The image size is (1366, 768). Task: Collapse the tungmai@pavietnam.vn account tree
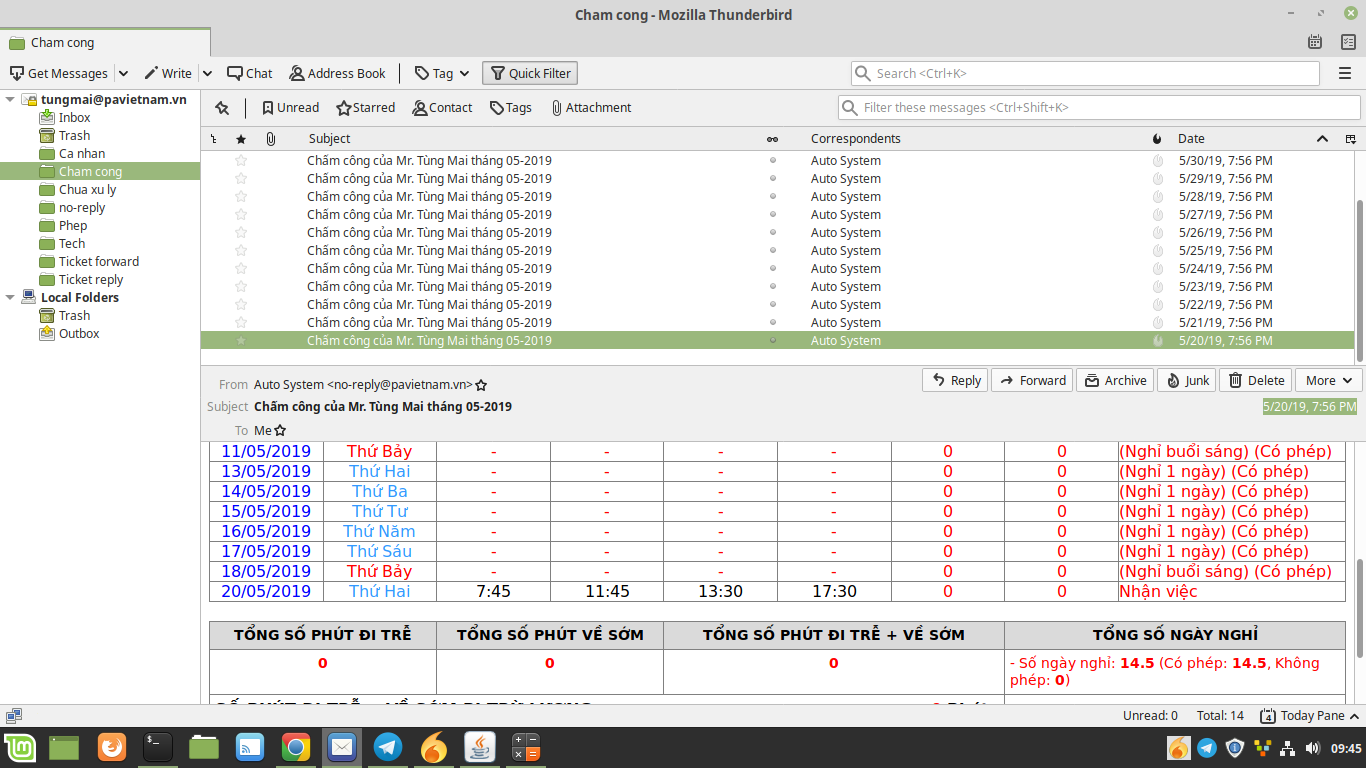click(x=10, y=100)
